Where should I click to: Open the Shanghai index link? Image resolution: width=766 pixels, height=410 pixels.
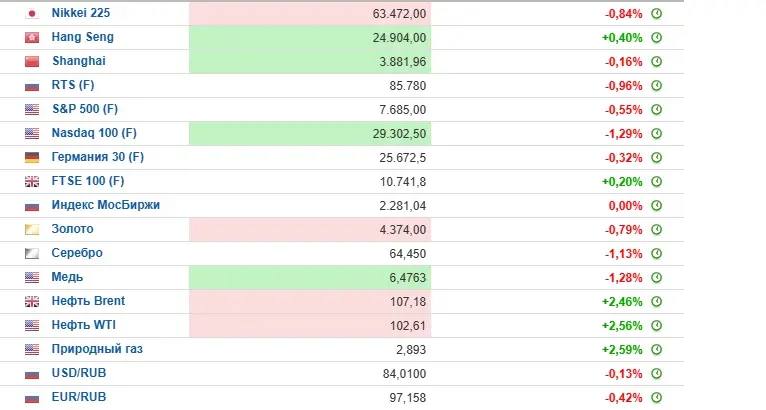[79, 61]
